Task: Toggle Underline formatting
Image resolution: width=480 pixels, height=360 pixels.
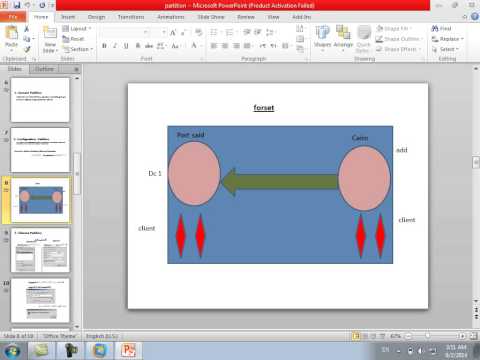Action: (126, 46)
